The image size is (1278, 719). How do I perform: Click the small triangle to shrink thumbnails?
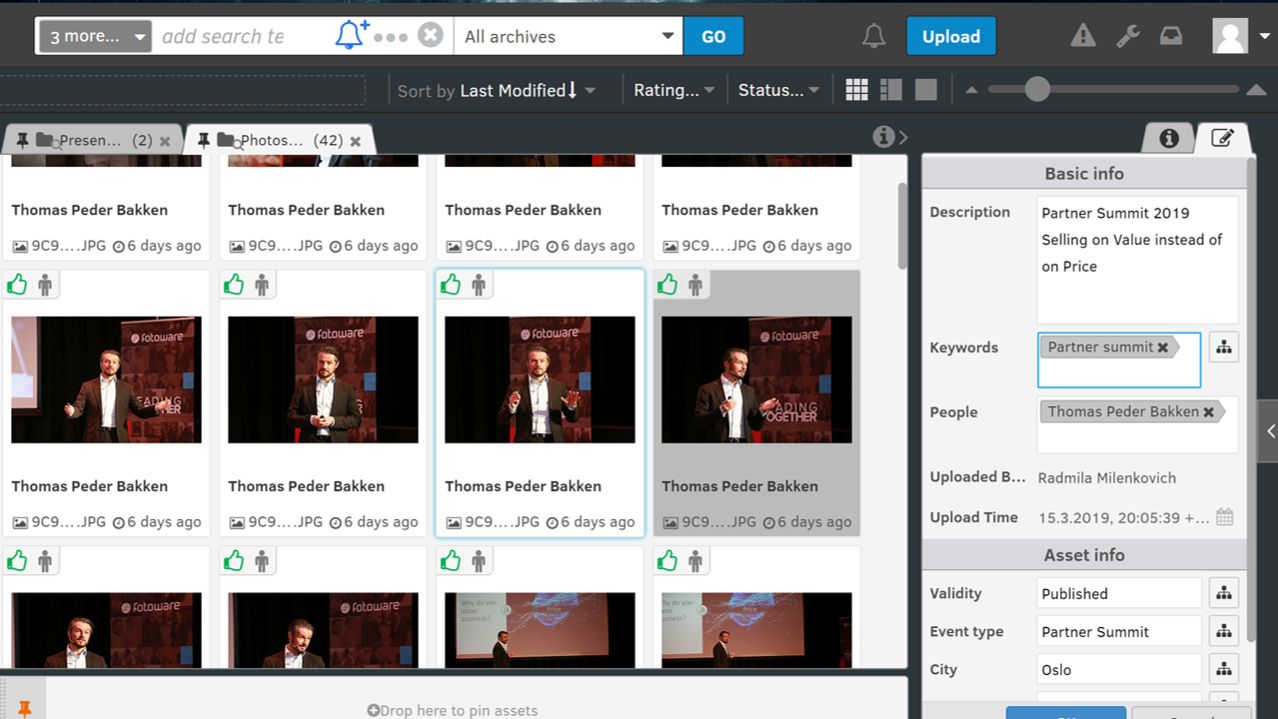pos(971,90)
